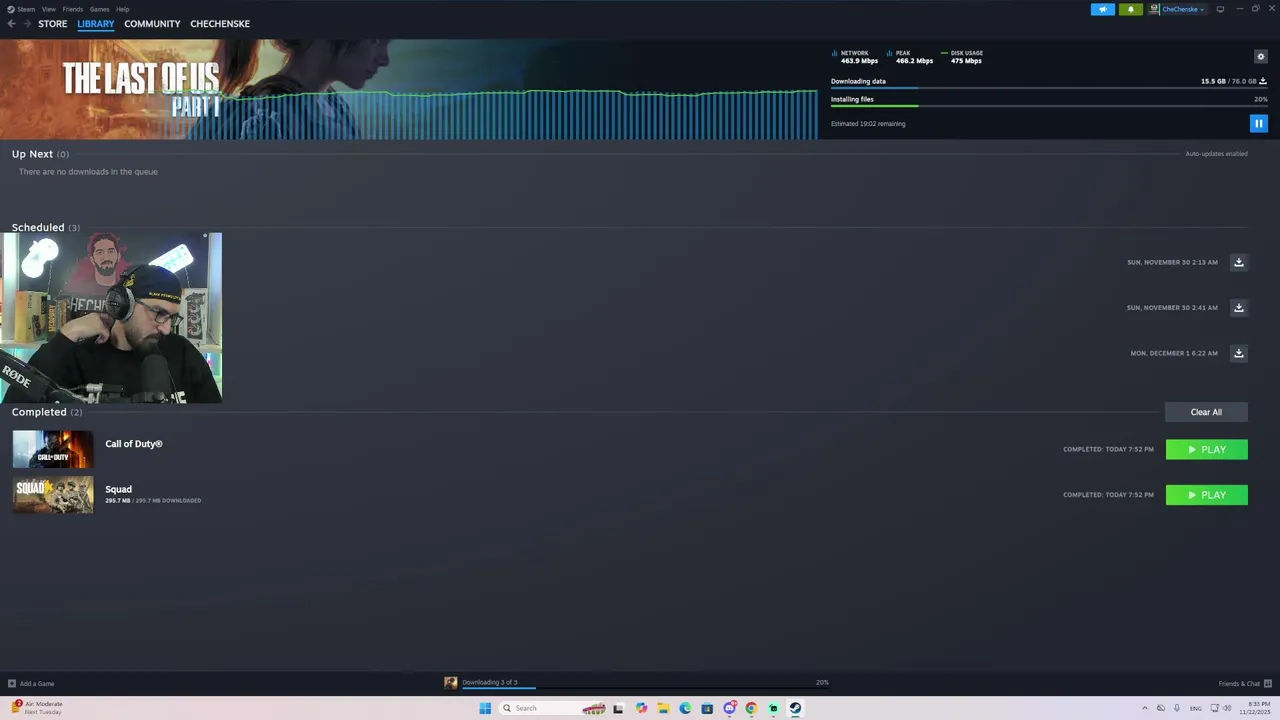Open Microsoft Edge from the taskbar

[685, 708]
